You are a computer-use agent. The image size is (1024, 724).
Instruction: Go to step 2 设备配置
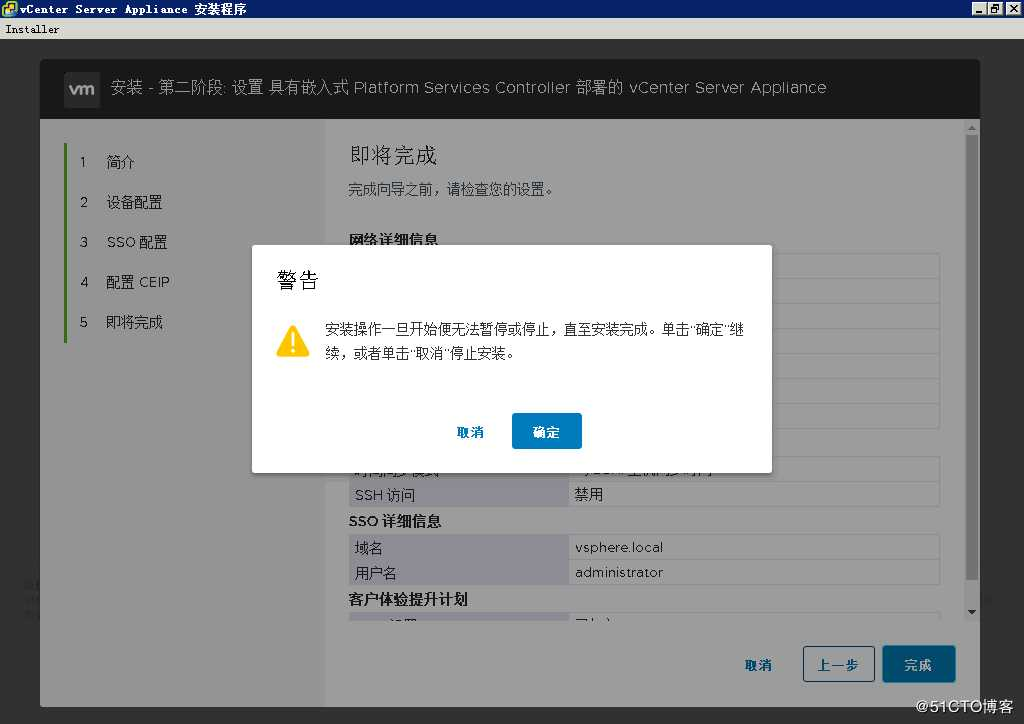click(135, 202)
